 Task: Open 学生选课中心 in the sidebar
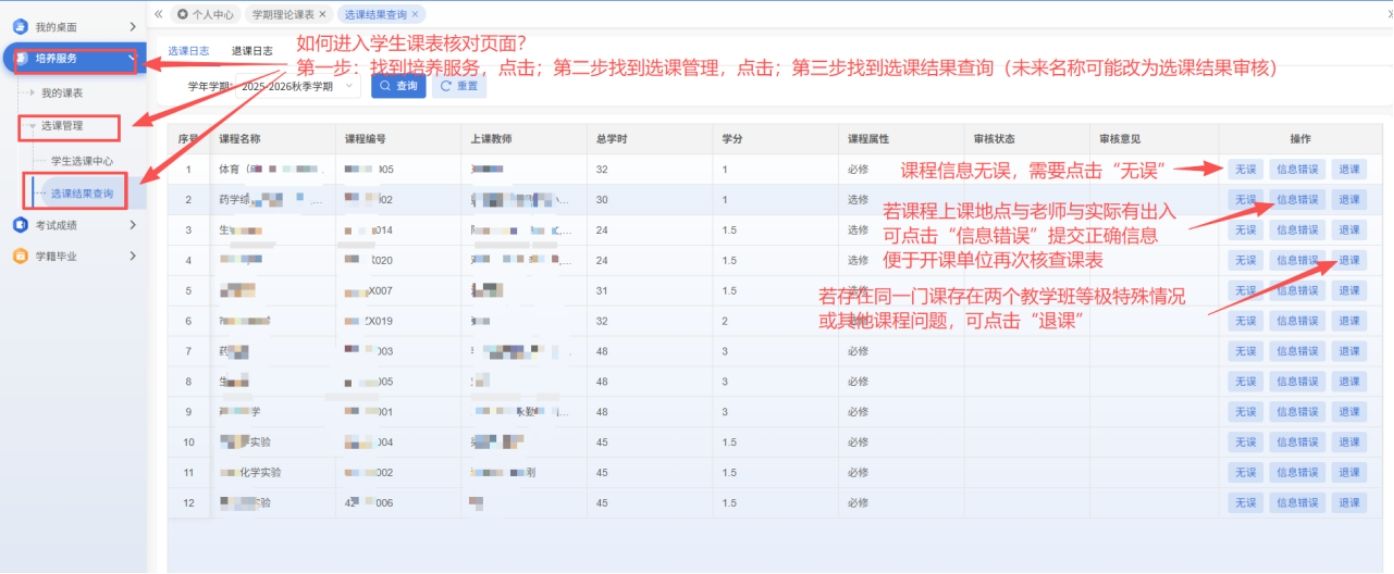[x=81, y=160]
